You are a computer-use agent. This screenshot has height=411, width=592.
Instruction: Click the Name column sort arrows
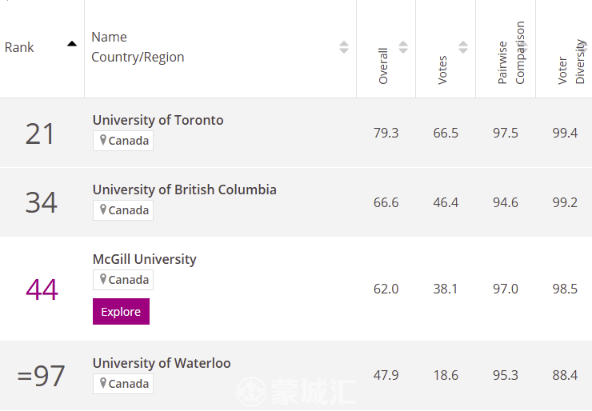[x=344, y=47]
